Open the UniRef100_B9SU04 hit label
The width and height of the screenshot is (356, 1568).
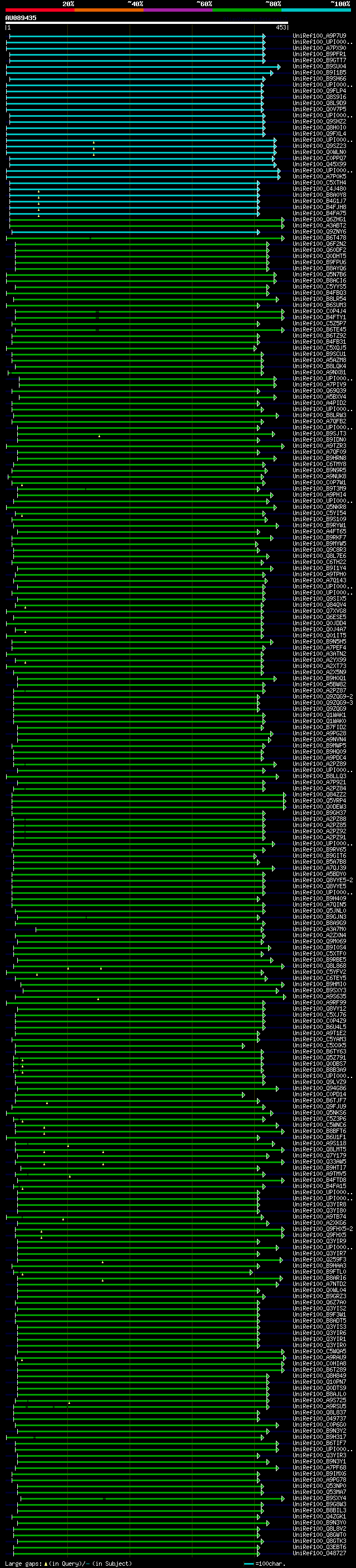(x=319, y=66)
